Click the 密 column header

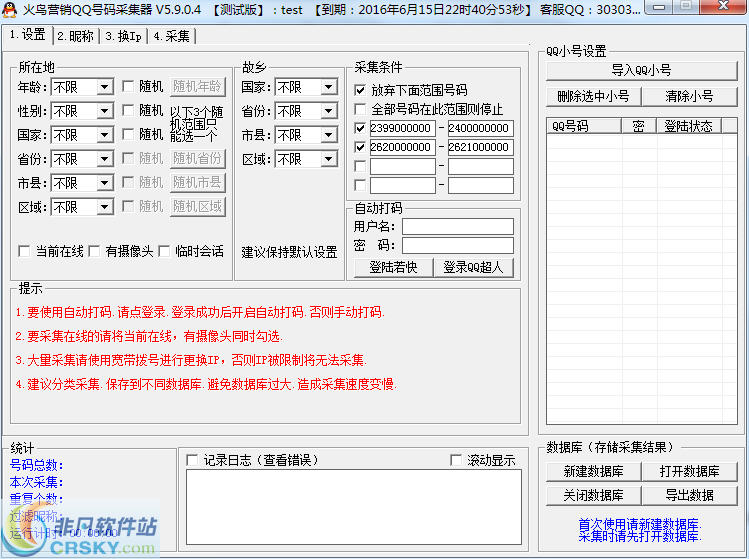coord(639,126)
